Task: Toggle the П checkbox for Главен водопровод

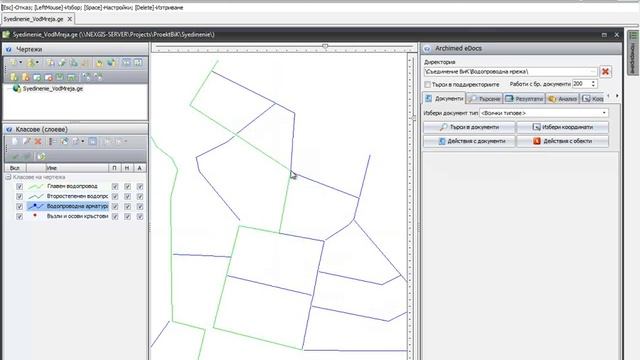Action: click(115, 187)
